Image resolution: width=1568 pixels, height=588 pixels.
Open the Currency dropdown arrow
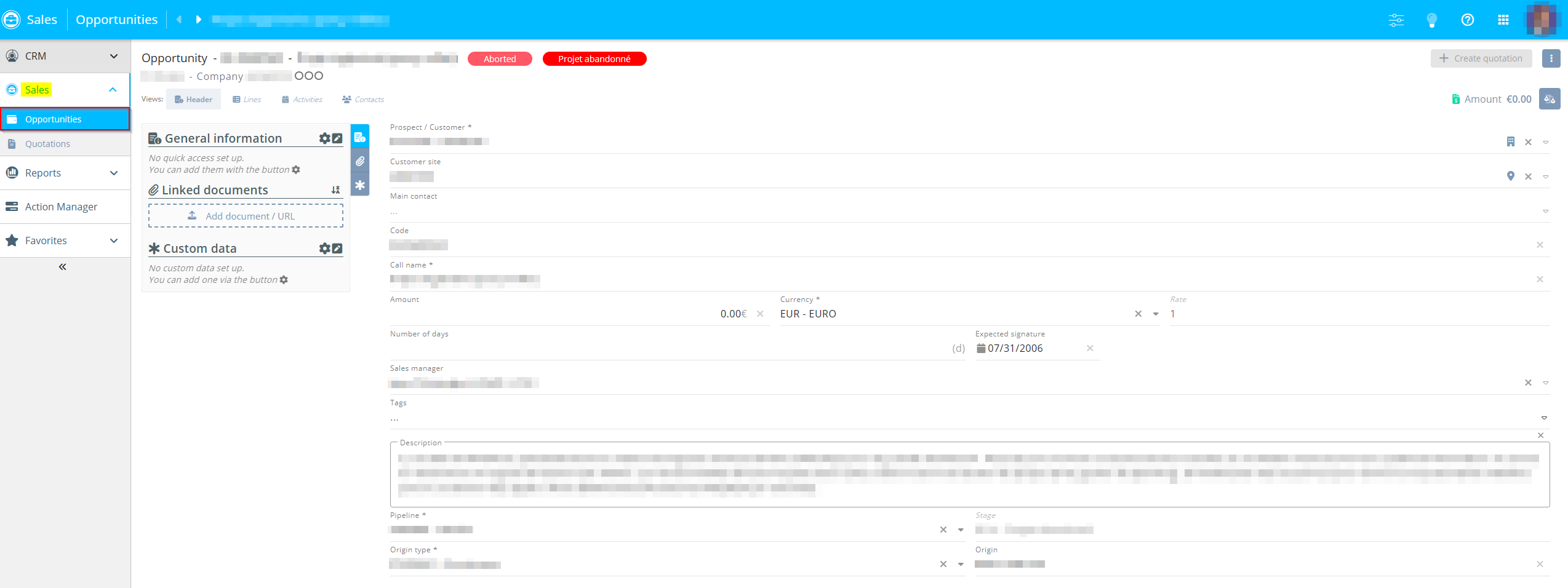click(1155, 314)
